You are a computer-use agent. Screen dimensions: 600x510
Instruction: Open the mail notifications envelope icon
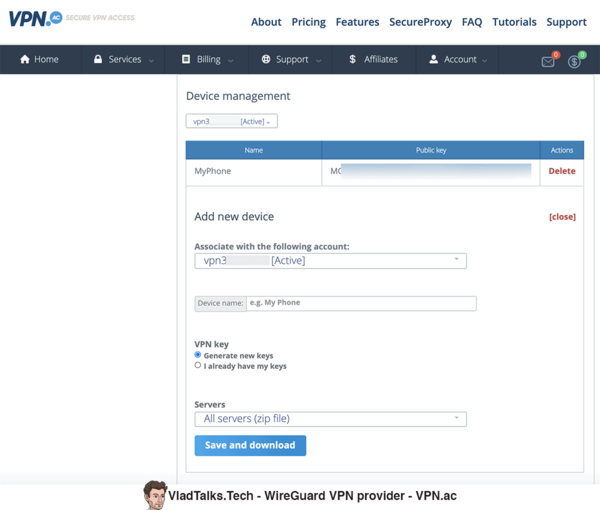click(548, 61)
